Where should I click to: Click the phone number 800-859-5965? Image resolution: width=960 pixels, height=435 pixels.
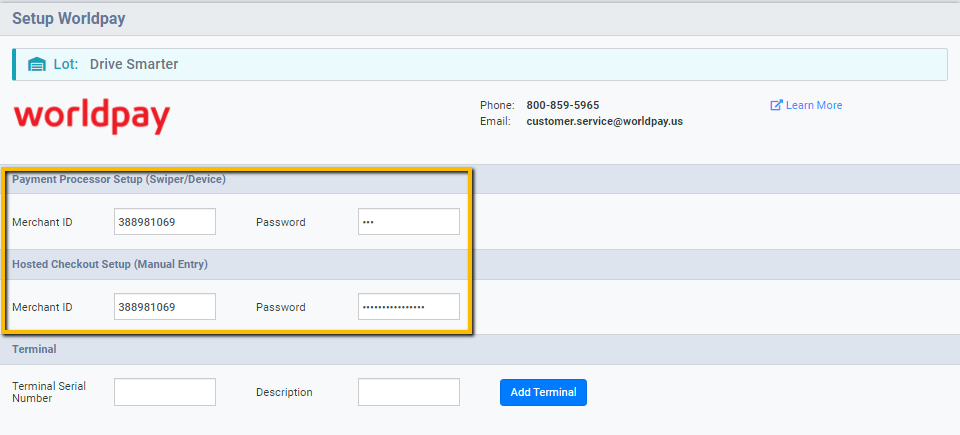pos(563,105)
